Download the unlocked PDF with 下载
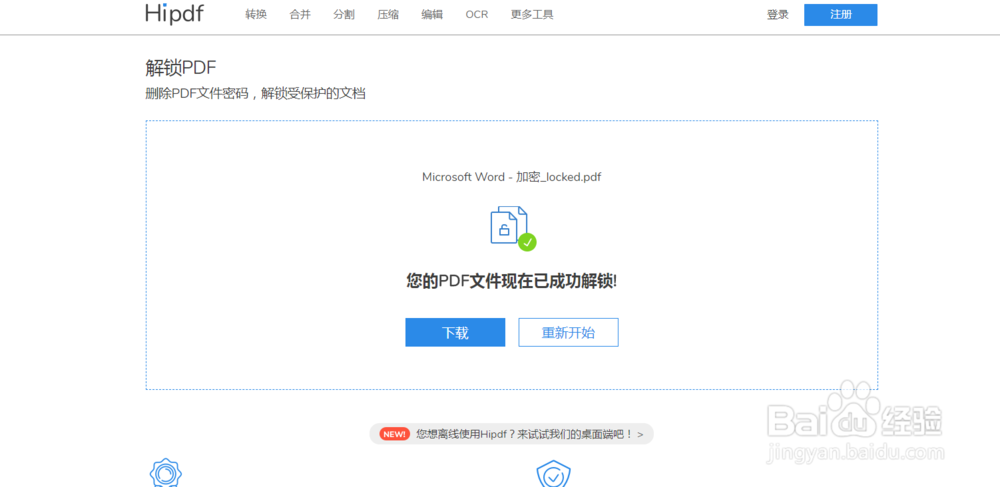Image resolution: width=1000 pixels, height=487 pixels. 455,333
